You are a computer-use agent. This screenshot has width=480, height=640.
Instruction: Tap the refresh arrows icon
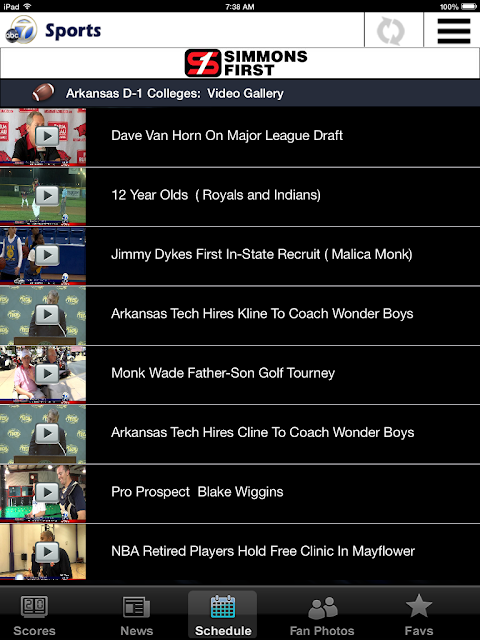pos(391,31)
